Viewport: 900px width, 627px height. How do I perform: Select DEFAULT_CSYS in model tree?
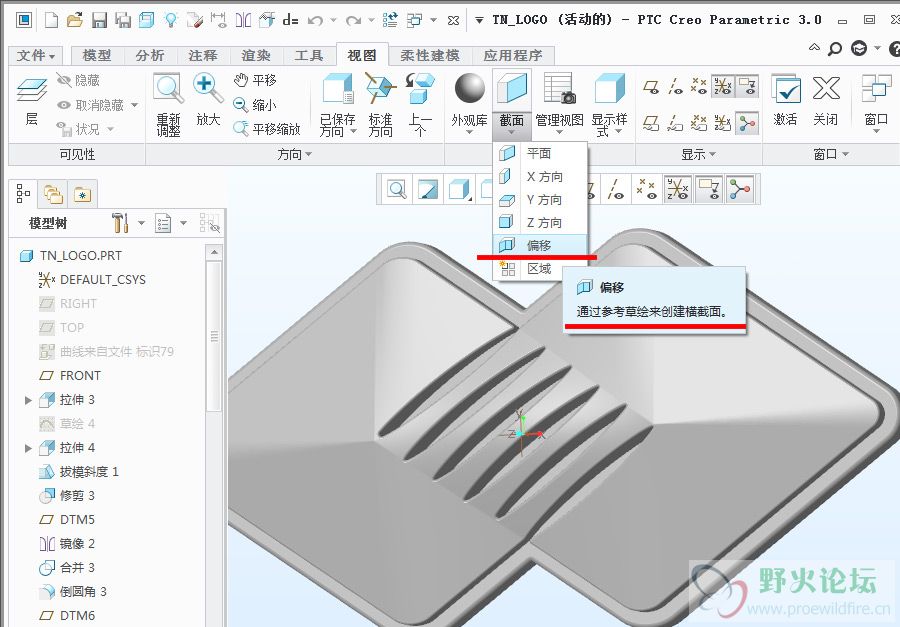[x=92, y=280]
